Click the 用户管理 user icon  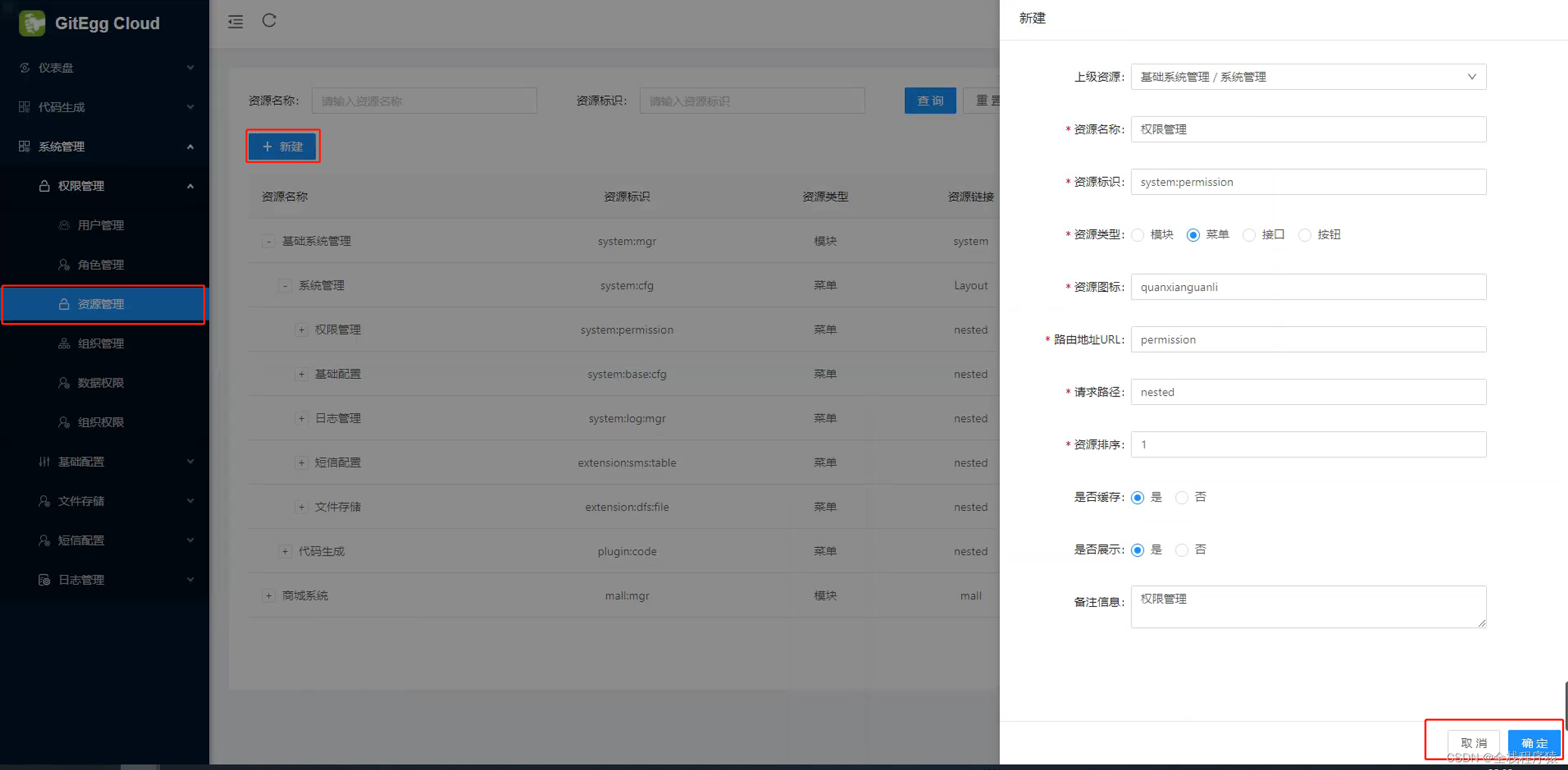tap(64, 225)
